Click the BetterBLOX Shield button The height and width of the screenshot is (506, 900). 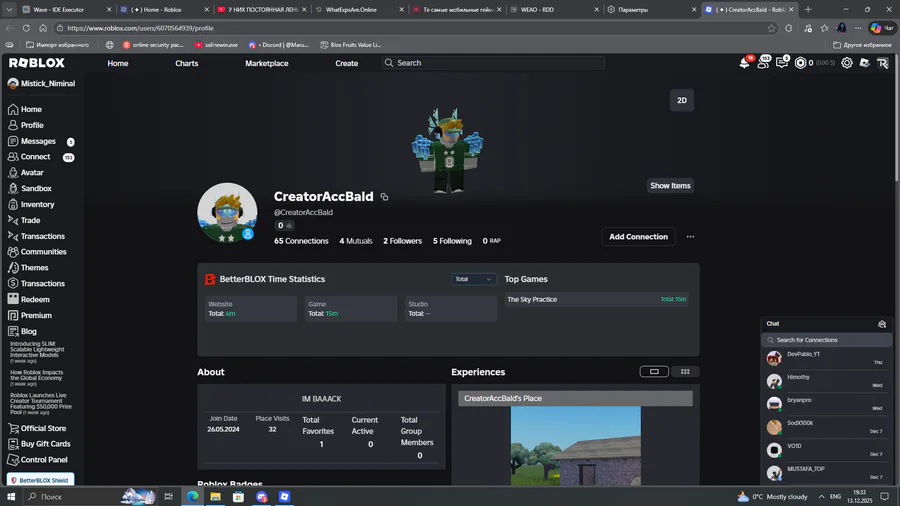coord(41,481)
